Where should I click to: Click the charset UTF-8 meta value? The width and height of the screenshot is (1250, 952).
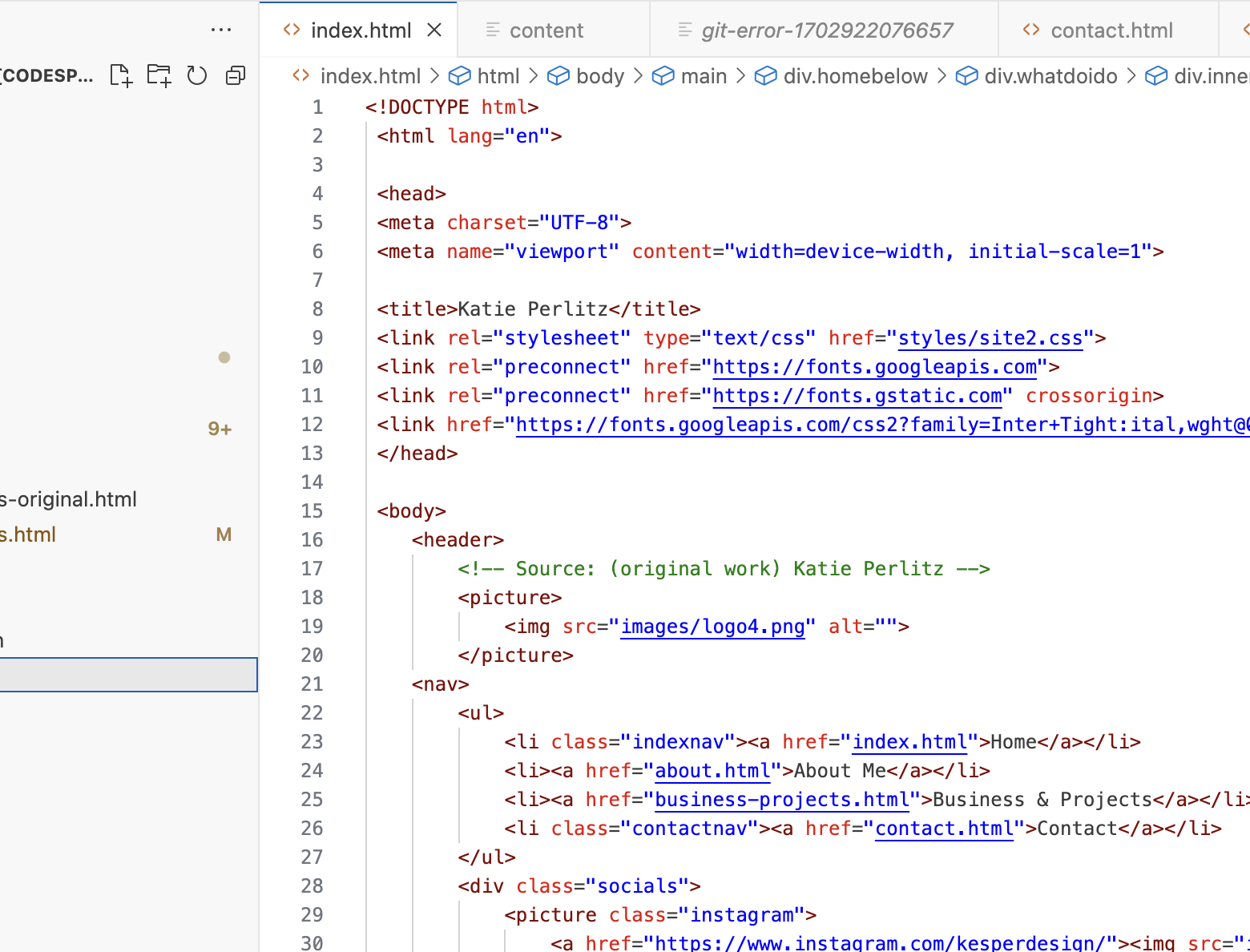point(580,223)
